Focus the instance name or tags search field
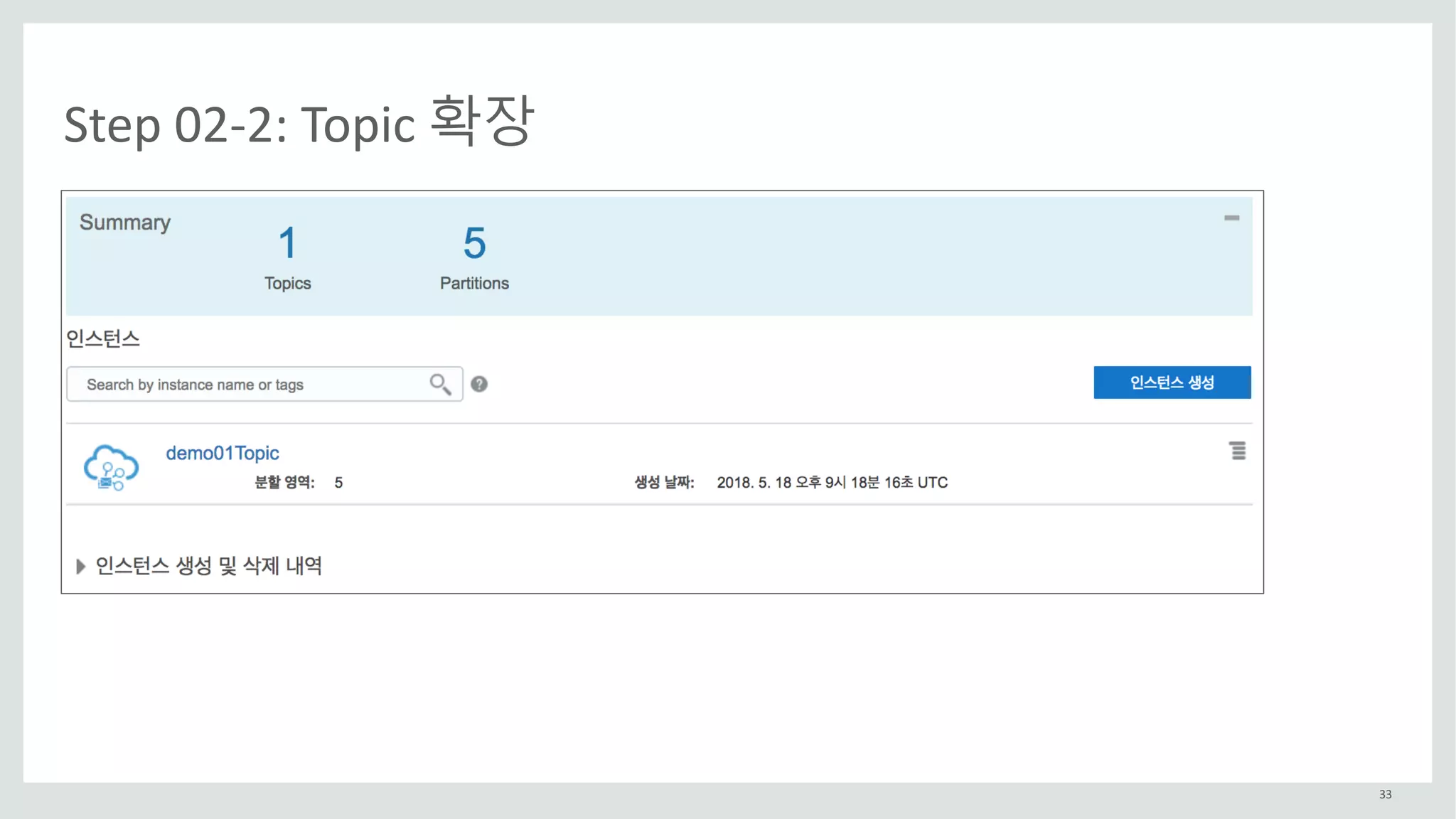The width and height of the screenshot is (1456, 819). click(249, 385)
